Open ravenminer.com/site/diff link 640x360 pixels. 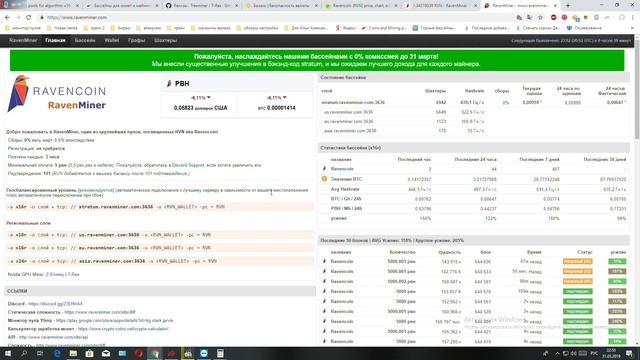100,312
